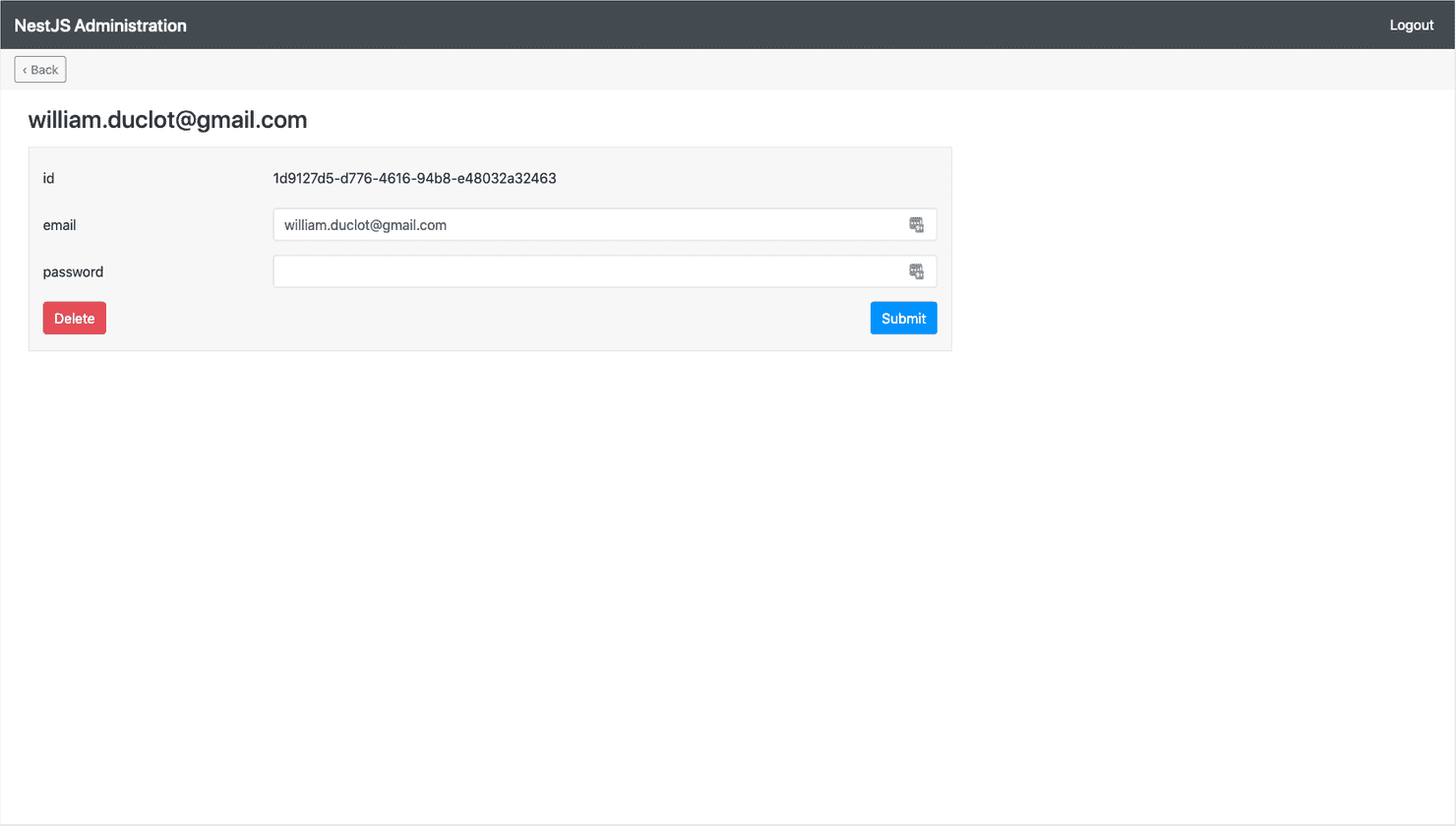Open the NestJS Administration home link
The width and height of the screenshot is (1456, 826).
tap(100, 26)
